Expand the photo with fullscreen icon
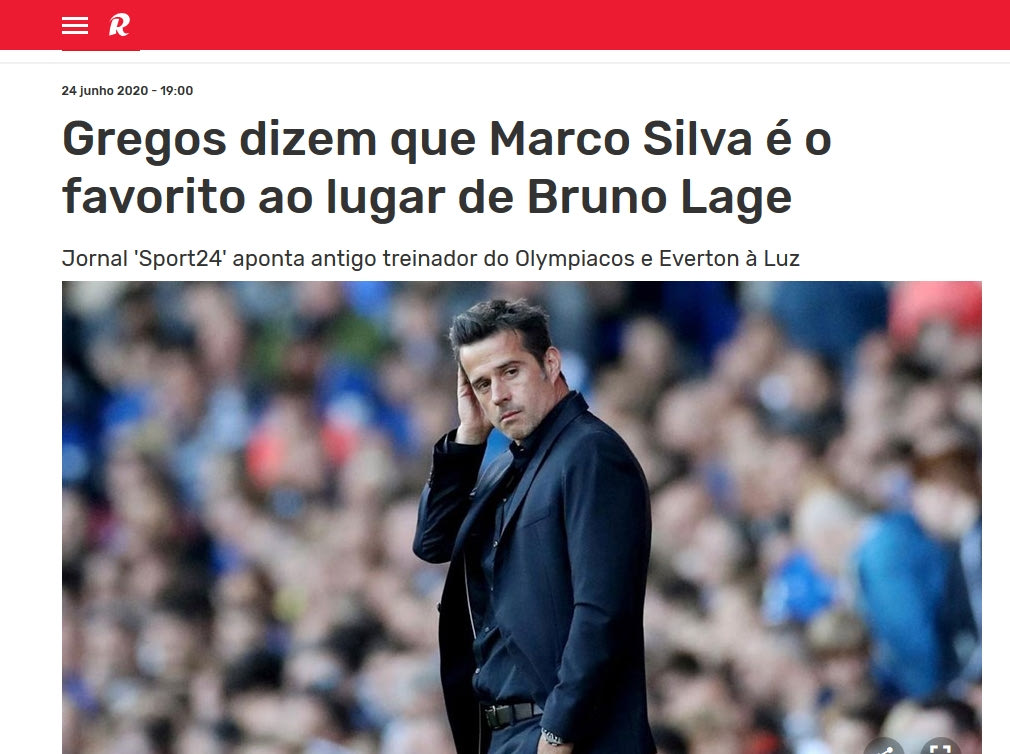The height and width of the screenshot is (754, 1010). [941, 747]
